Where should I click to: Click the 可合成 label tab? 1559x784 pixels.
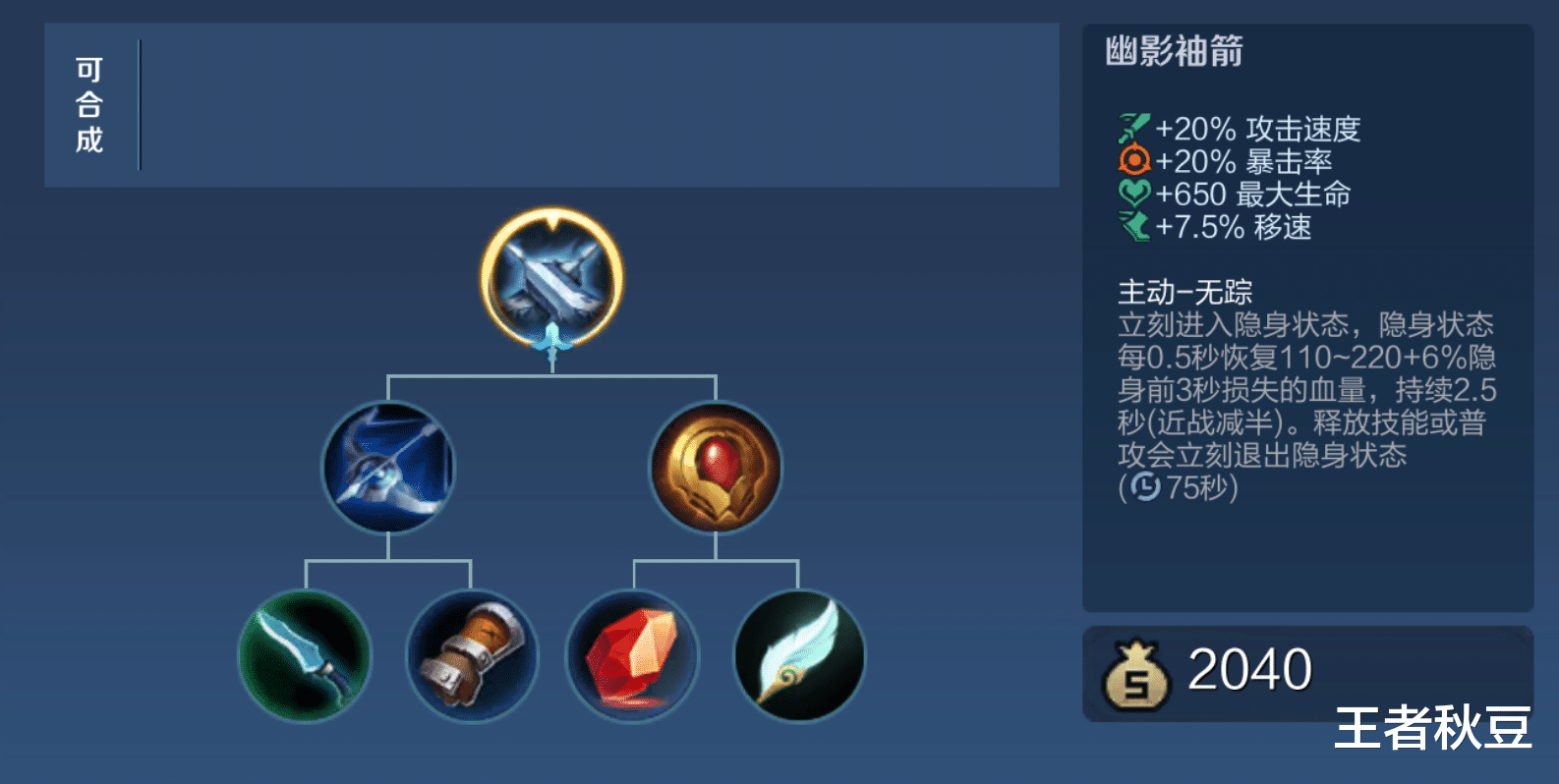click(x=89, y=105)
